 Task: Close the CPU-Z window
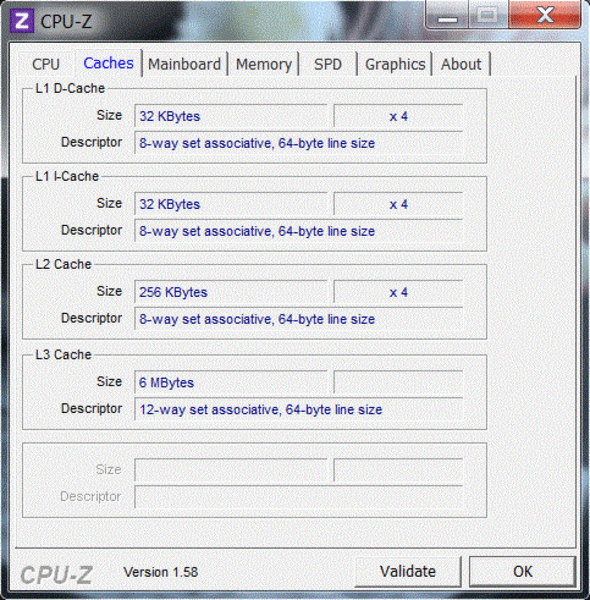click(x=545, y=15)
